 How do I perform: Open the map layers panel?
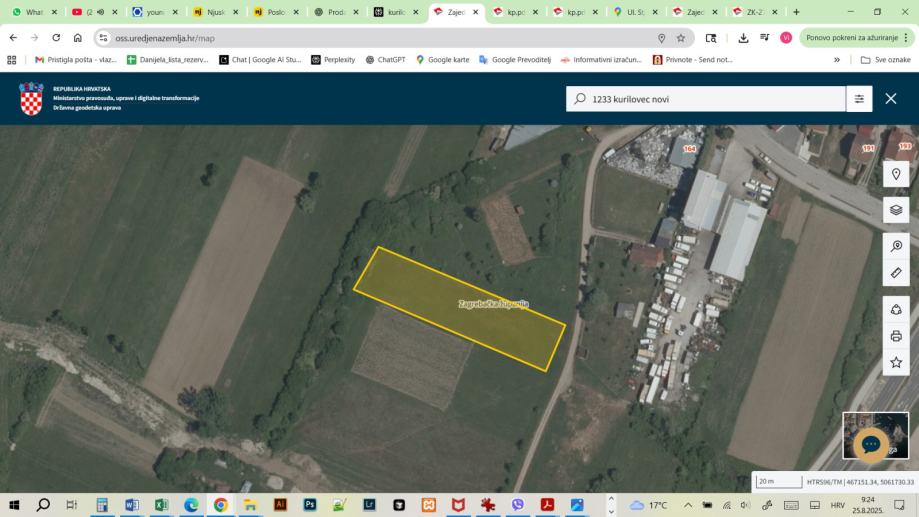click(x=896, y=210)
